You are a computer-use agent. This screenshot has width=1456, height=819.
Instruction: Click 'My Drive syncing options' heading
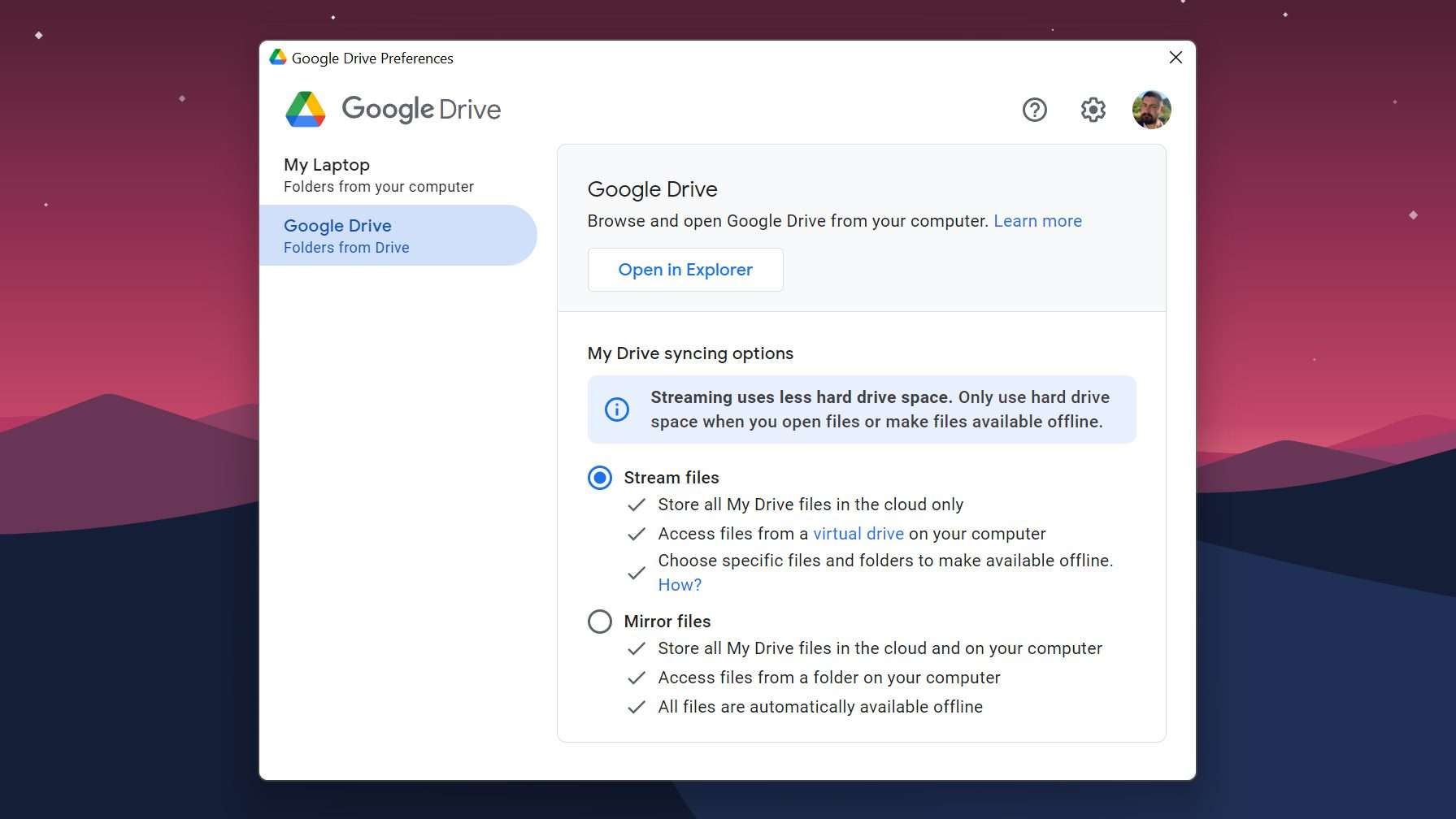[690, 353]
